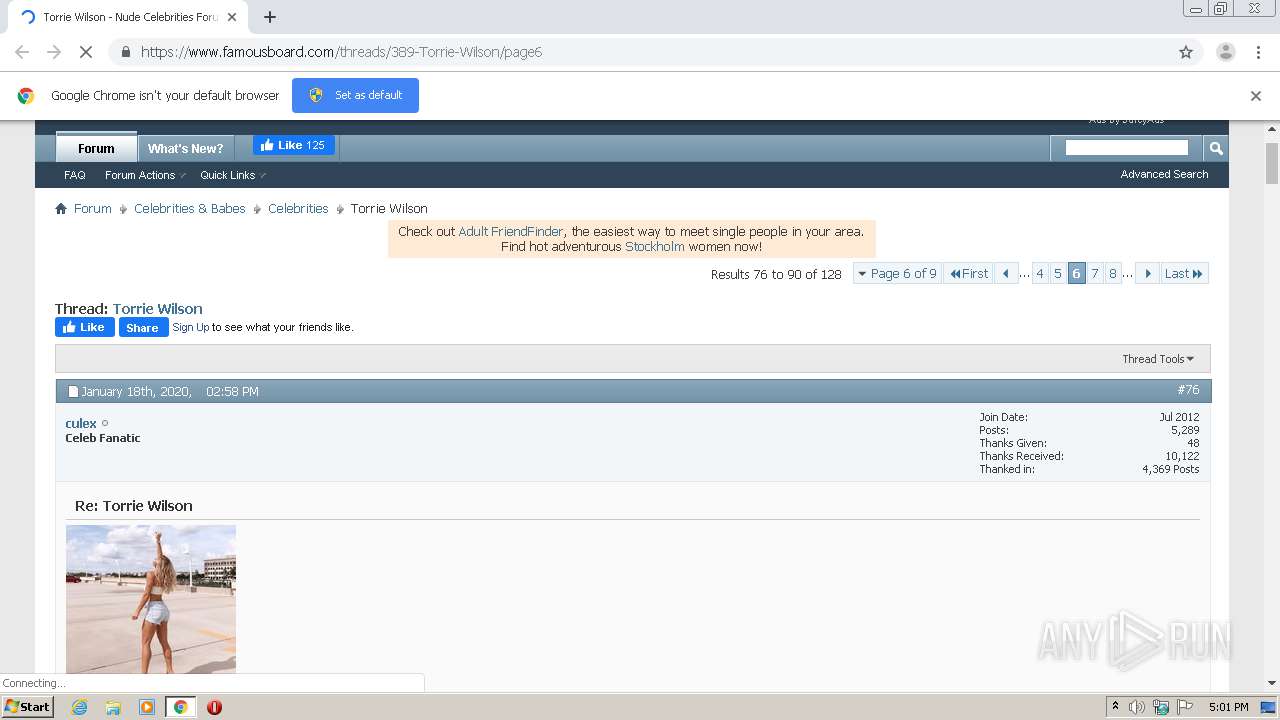Open the FAQ menu item

click(x=75, y=175)
